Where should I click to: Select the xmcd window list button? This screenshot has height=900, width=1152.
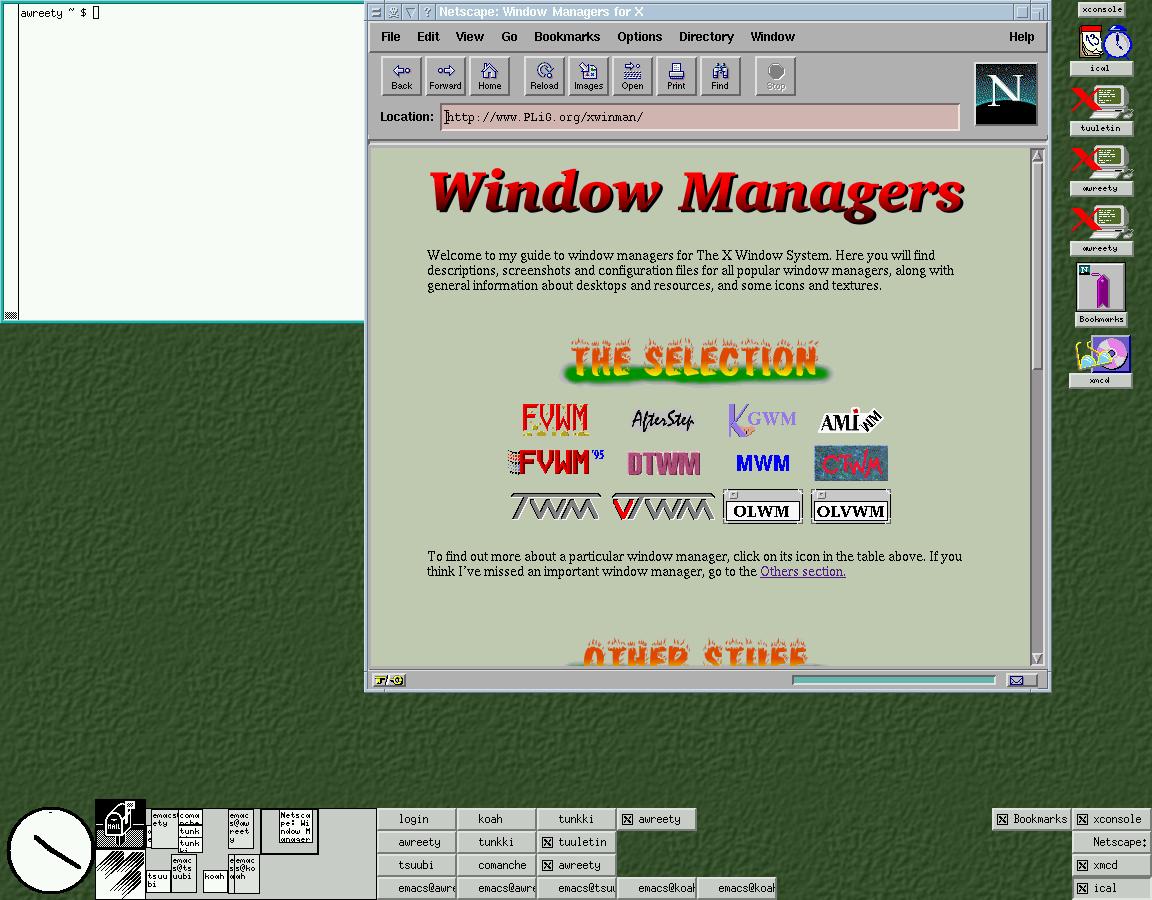[1111, 865]
